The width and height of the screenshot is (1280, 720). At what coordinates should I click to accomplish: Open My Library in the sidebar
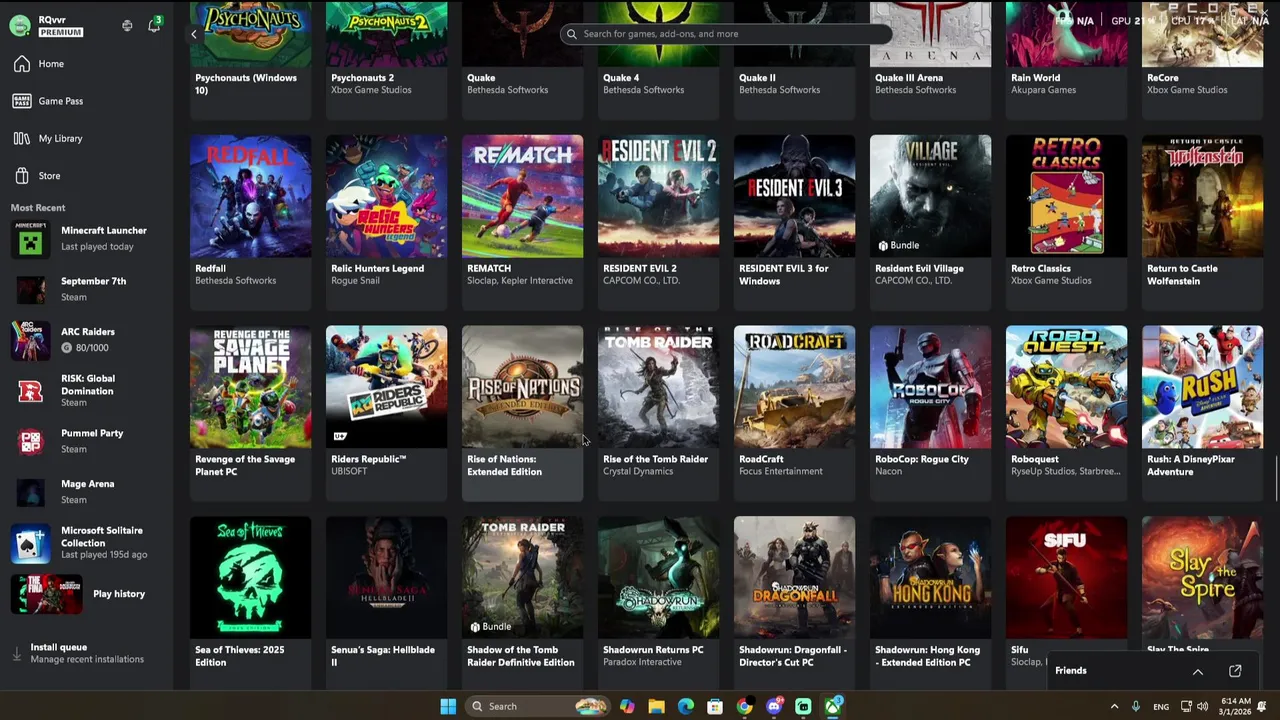86,138
